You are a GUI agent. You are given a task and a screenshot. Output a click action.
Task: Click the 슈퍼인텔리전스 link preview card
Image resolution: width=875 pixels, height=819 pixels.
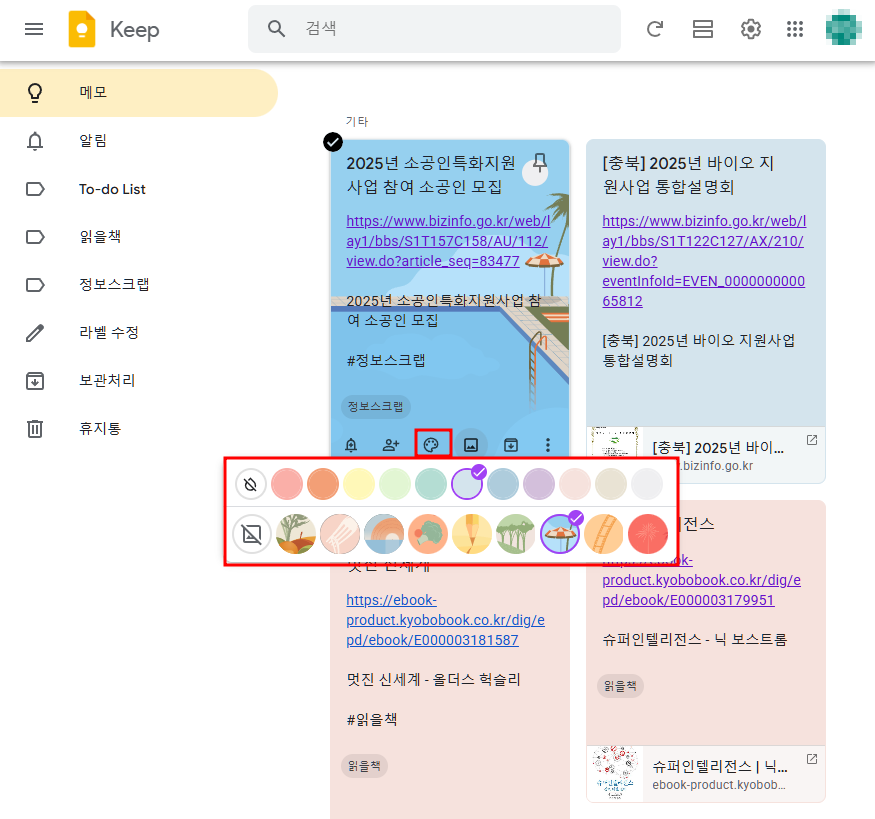(x=705, y=774)
